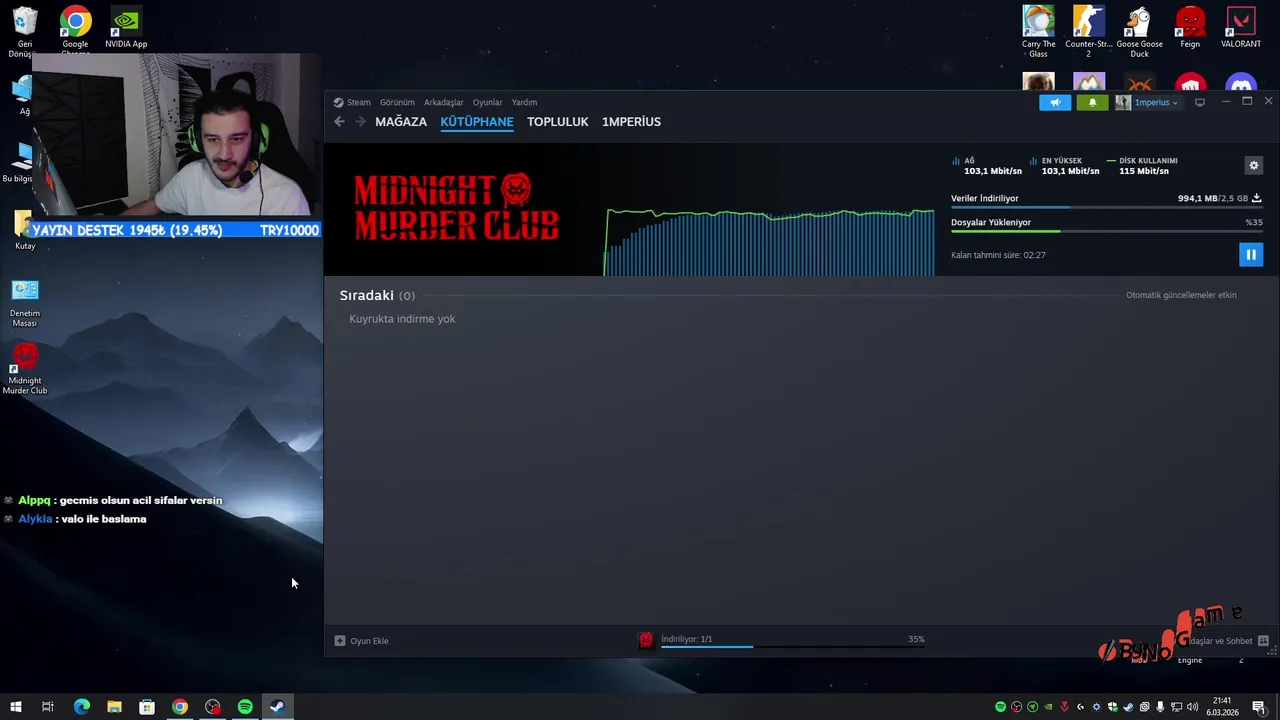Click the network throughput graph

pos(769,241)
